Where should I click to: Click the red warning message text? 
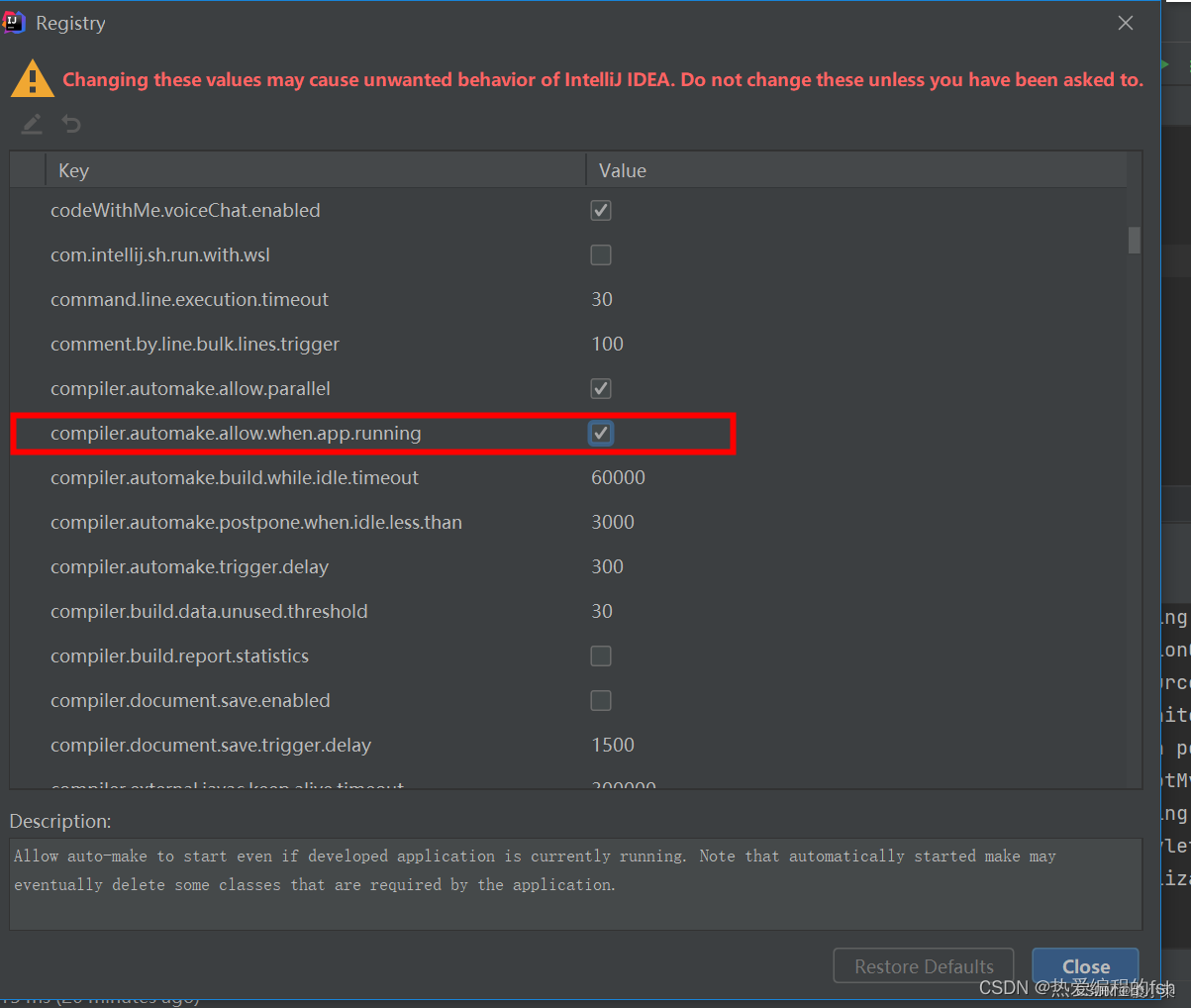pyautogui.click(x=603, y=79)
